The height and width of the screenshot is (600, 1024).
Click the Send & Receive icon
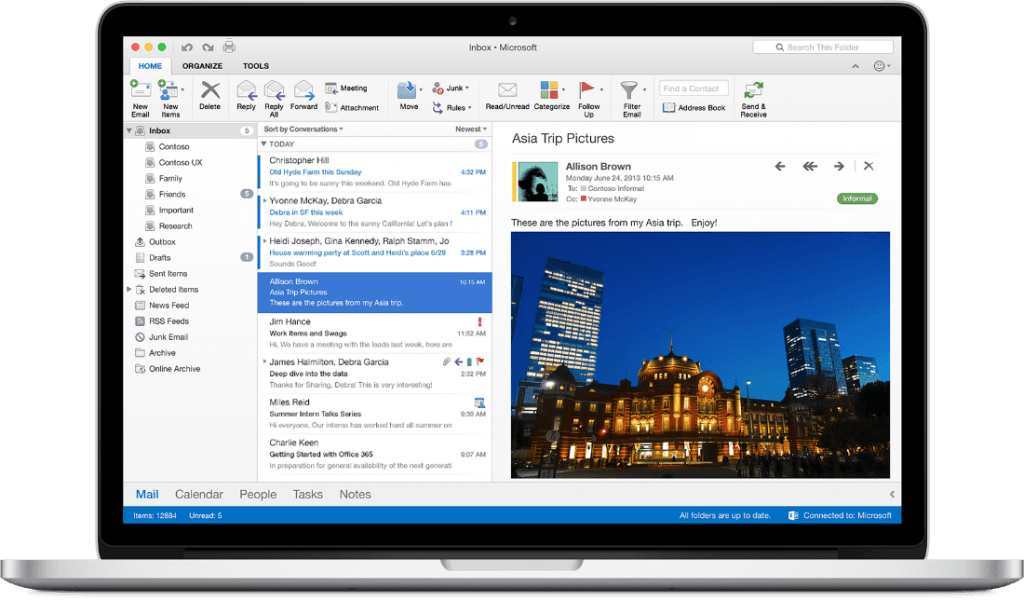point(753,91)
